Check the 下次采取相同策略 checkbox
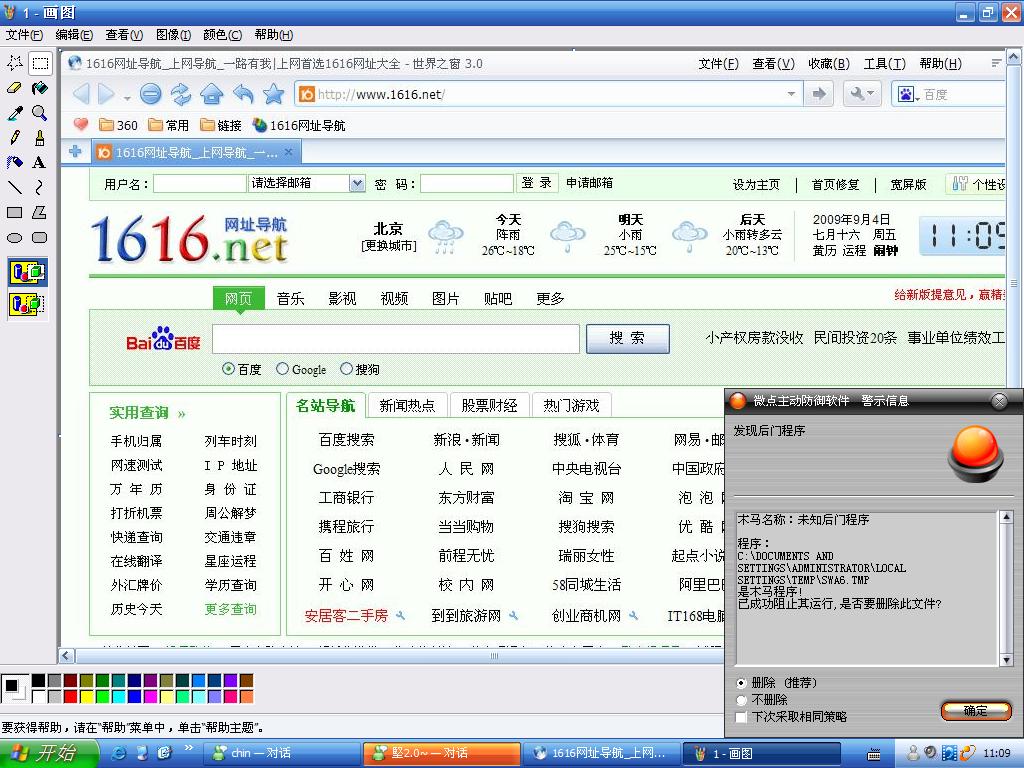 click(741, 717)
